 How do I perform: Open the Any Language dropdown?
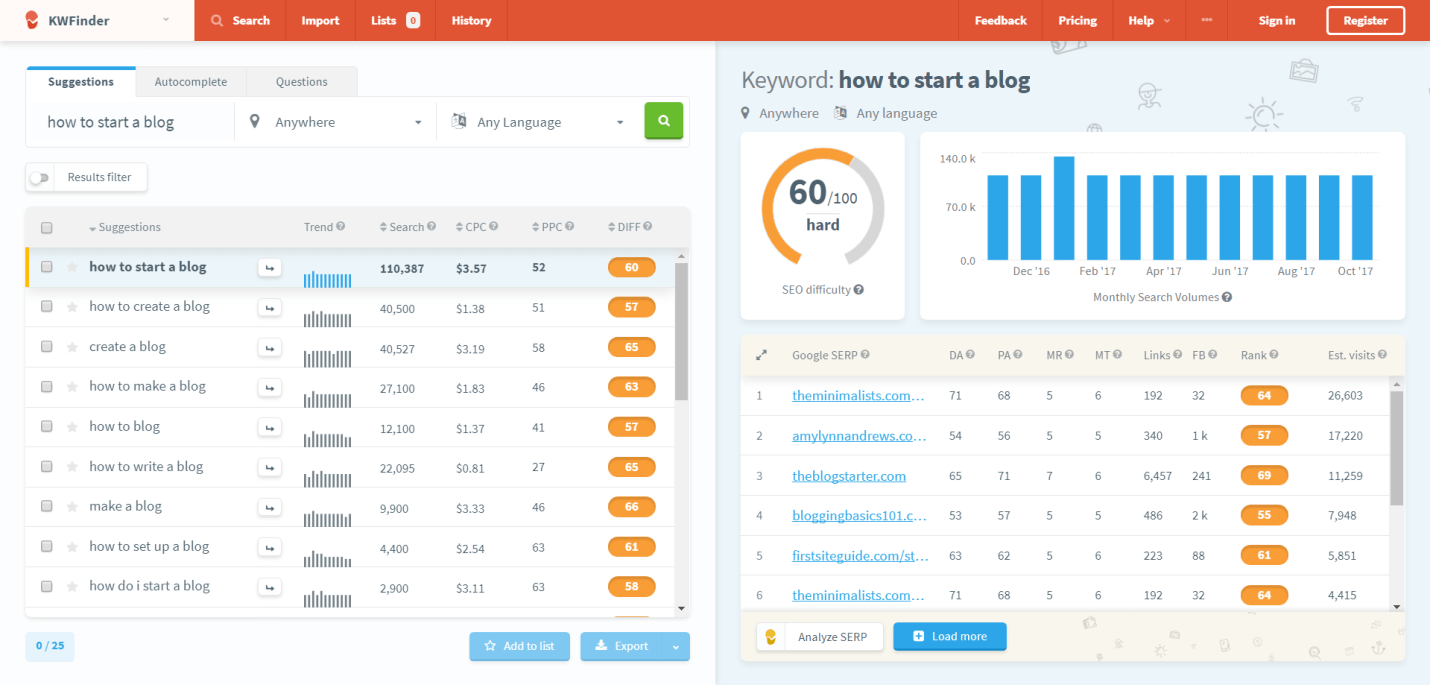coord(538,122)
